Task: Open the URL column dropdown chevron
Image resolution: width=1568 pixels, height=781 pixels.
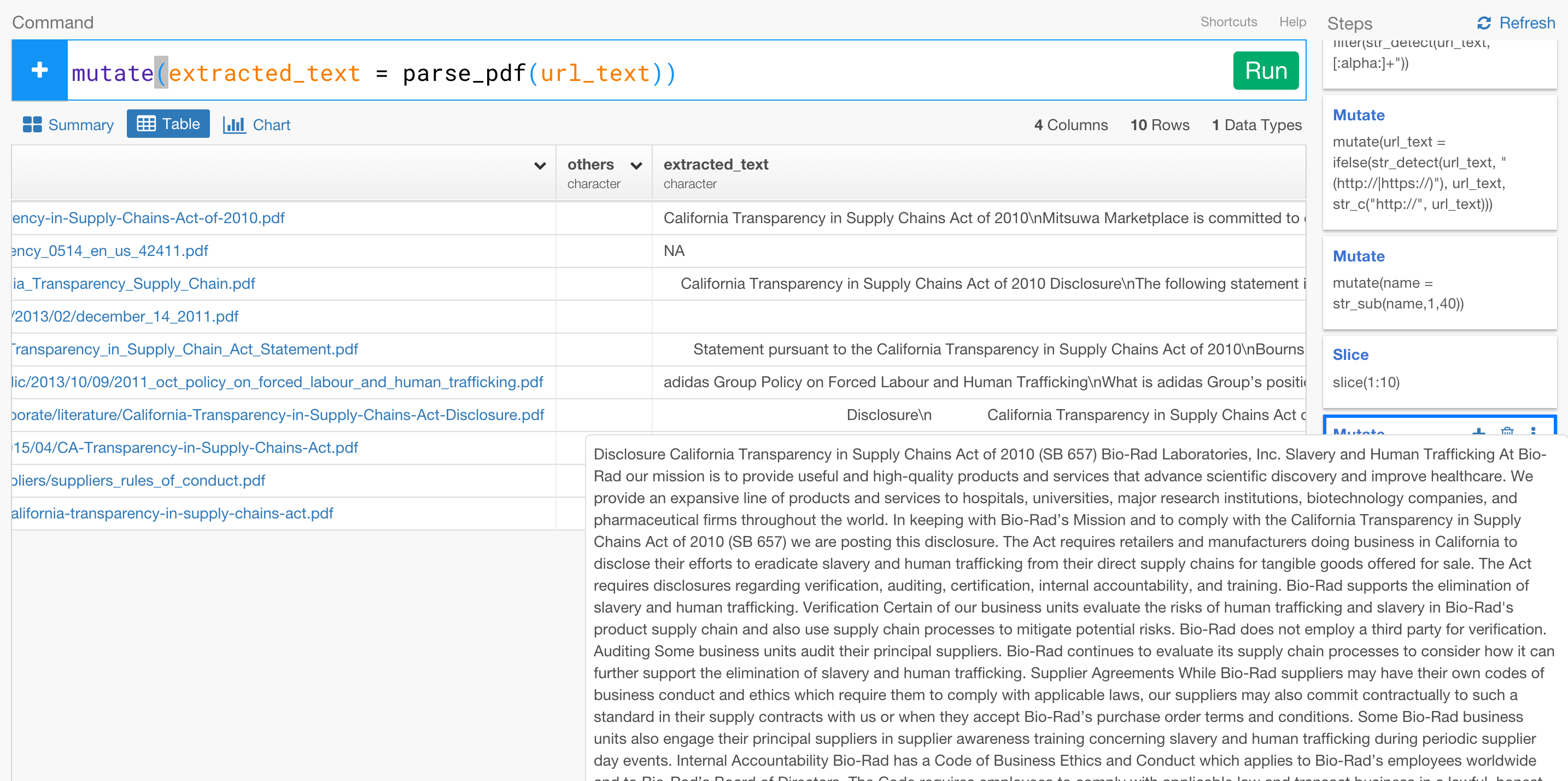Action: [x=539, y=166]
